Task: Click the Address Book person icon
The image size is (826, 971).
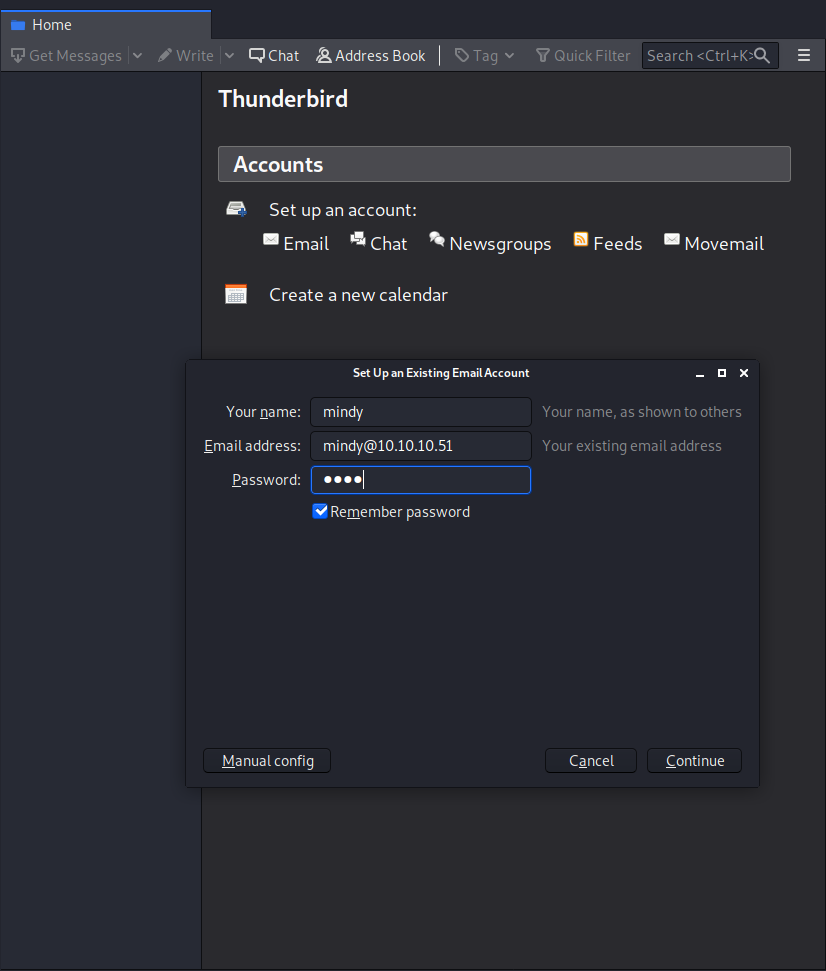Action: click(x=323, y=56)
